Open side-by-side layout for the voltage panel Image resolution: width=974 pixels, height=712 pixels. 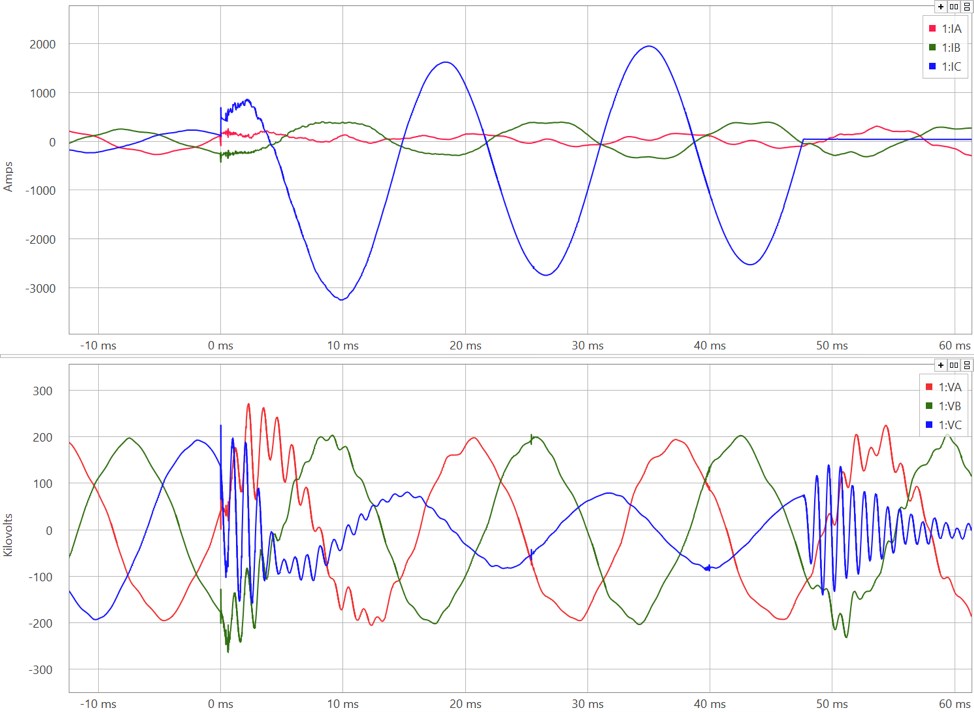(953, 365)
